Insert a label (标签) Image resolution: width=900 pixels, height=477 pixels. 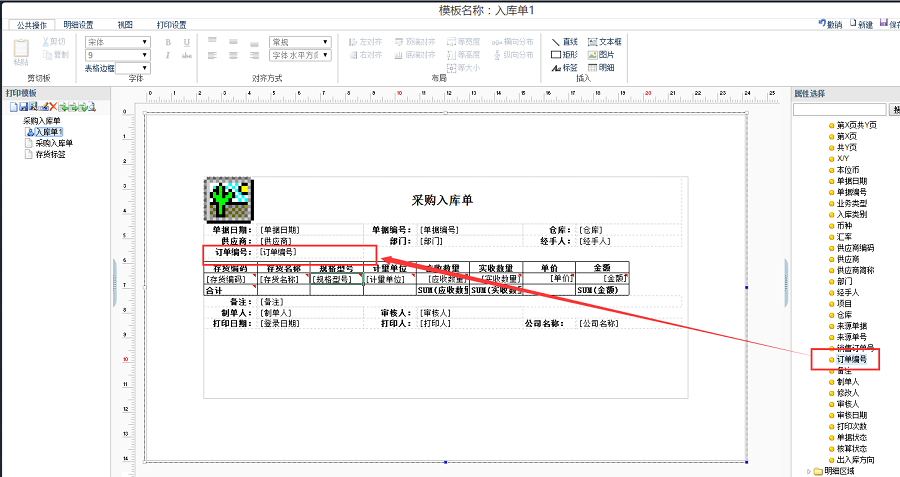tap(564, 68)
